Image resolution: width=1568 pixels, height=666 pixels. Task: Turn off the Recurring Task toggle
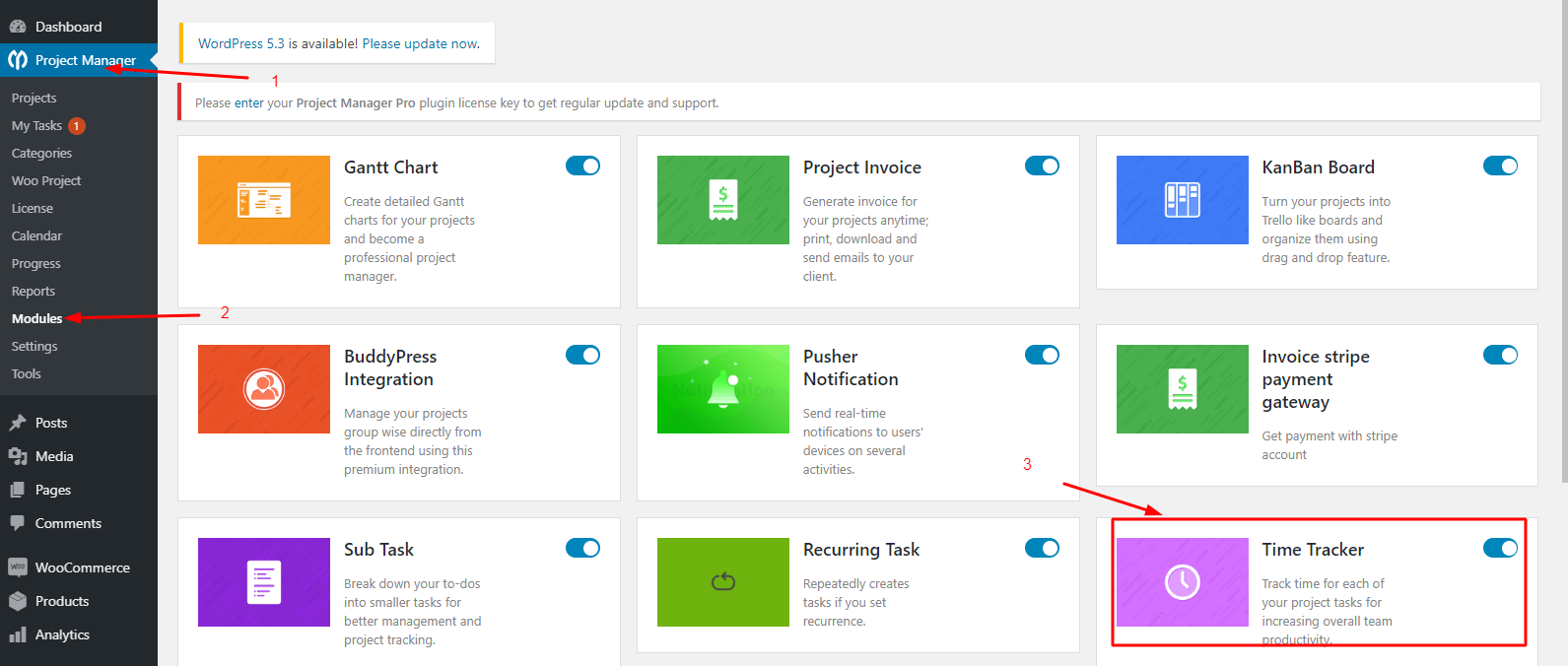pos(1042,548)
